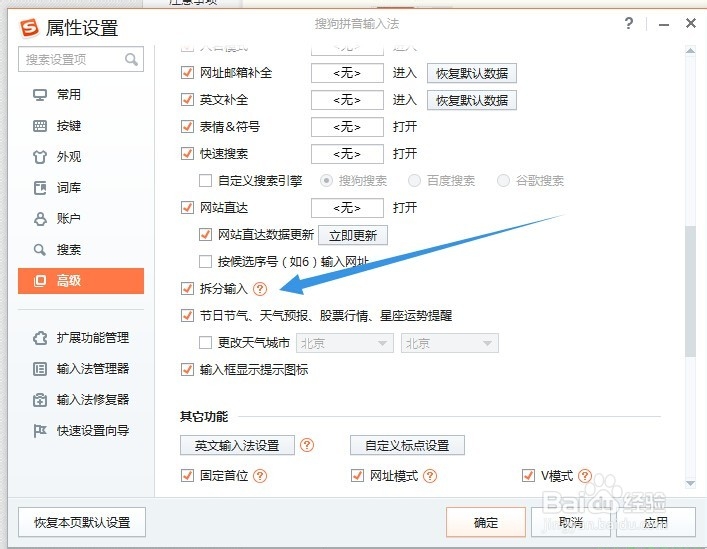The image size is (707, 549).
Task: Click hotkey field for 快速搜索
Action: (347, 154)
